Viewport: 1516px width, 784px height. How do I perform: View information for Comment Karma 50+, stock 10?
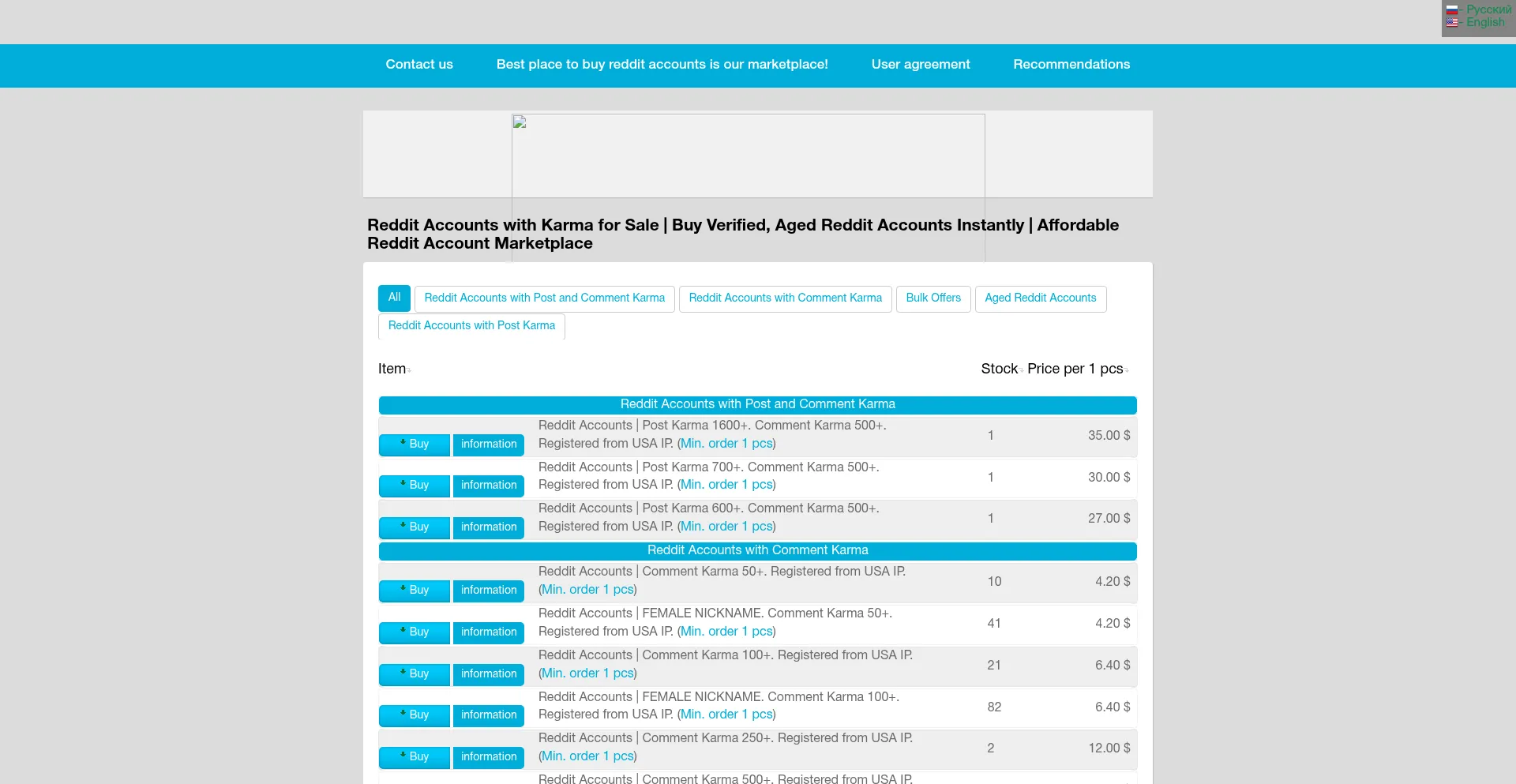[x=489, y=591]
